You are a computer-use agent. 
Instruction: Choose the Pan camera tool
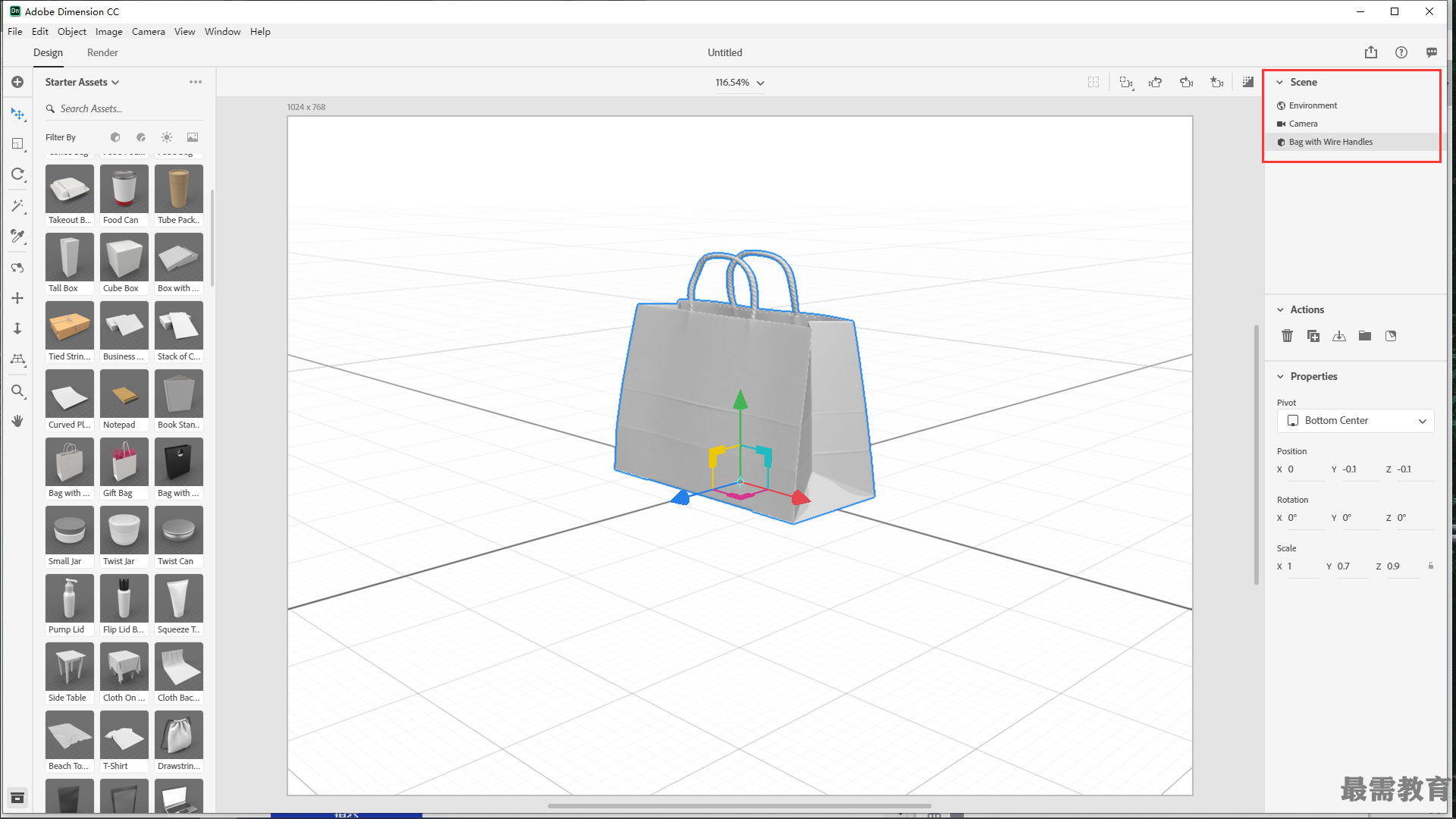pos(17,298)
